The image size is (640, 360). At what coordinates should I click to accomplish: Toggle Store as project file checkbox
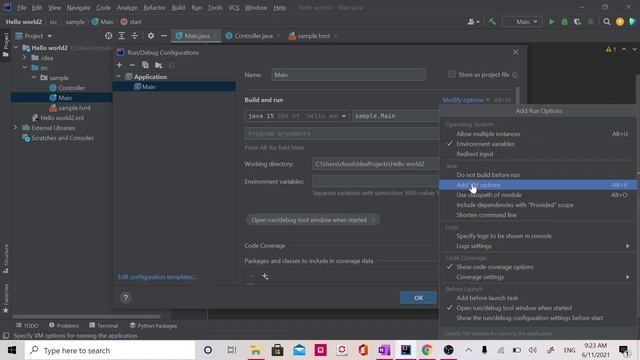tap(451, 74)
